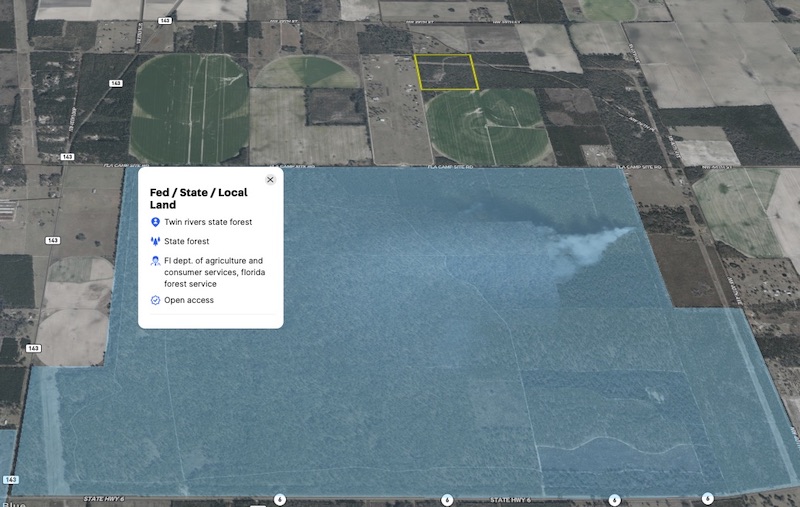Viewport: 800px width, 507px height.
Task: Click the rightmost Route 6 highway shield
Action: (x=707, y=498)
